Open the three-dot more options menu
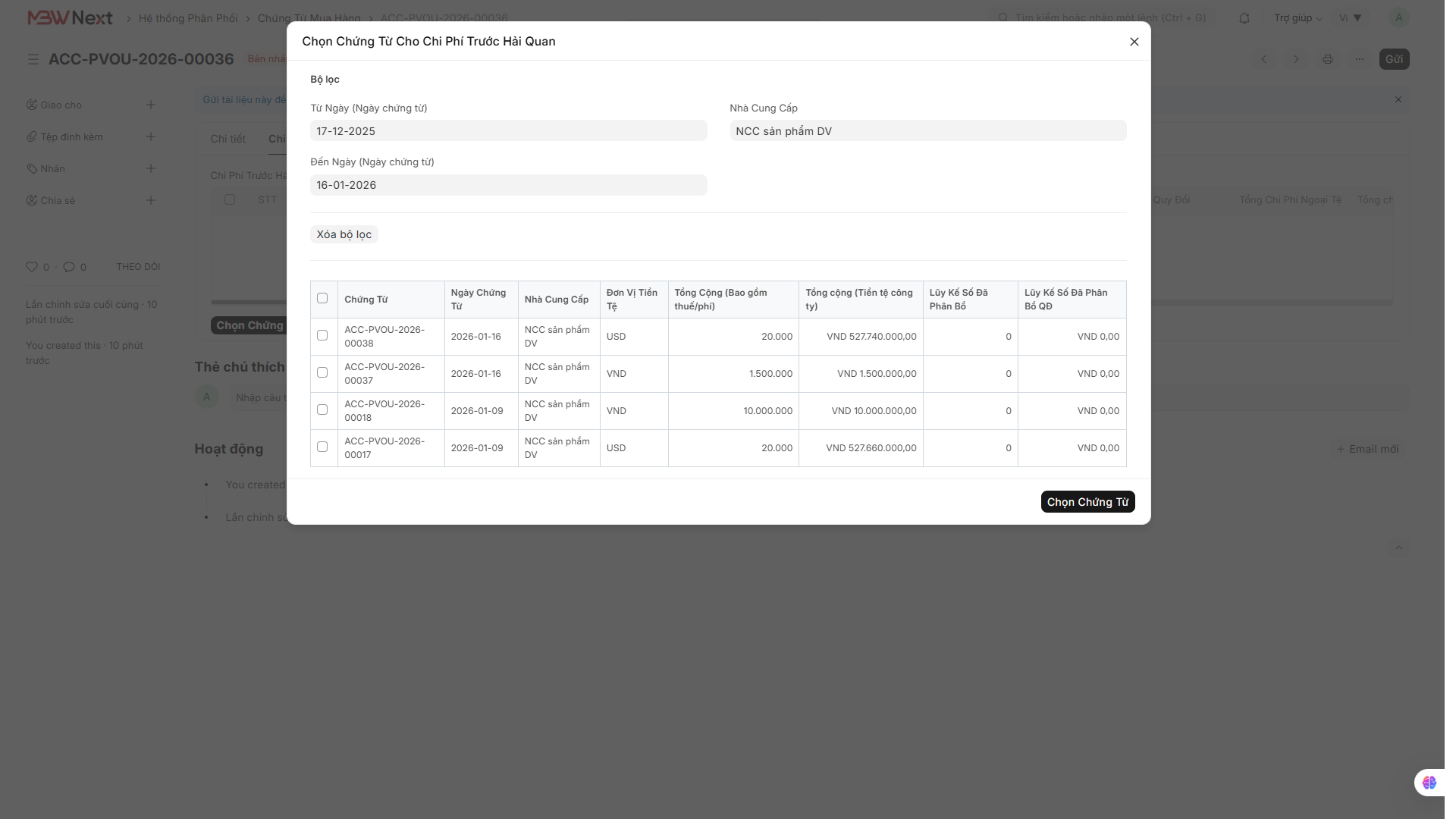The height and width of the screenshot is (819, 1456). click(1360, 59)
